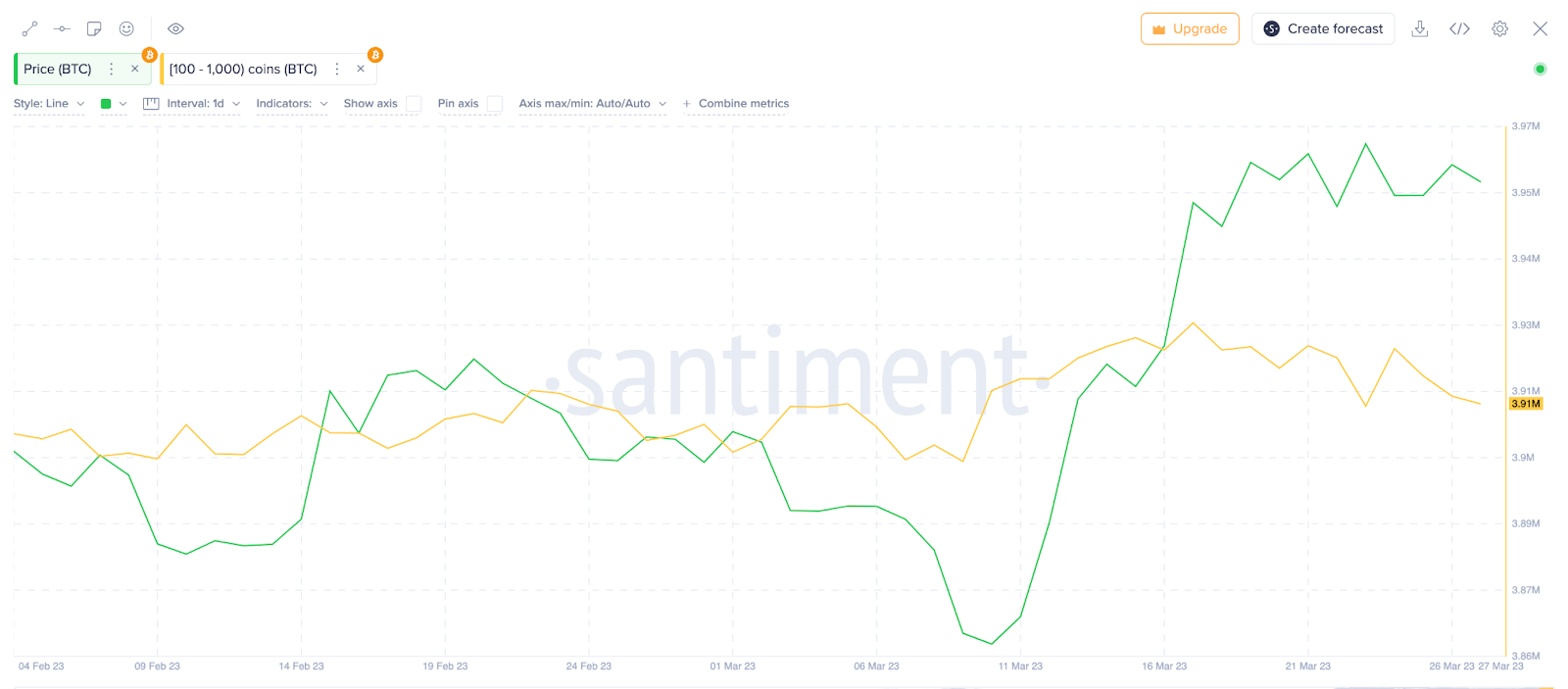Click Bitcoin badge on Price (BTC)

click(149, 55)
